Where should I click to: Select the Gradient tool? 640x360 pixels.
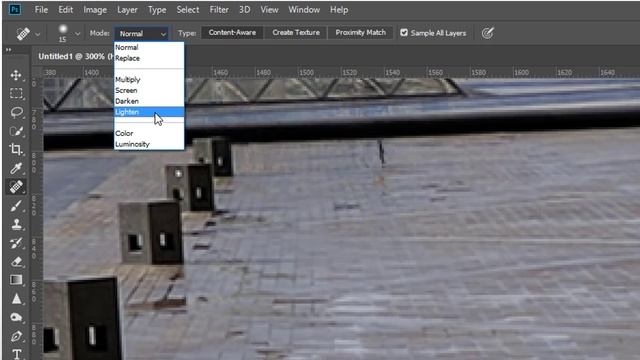(16, 280)
